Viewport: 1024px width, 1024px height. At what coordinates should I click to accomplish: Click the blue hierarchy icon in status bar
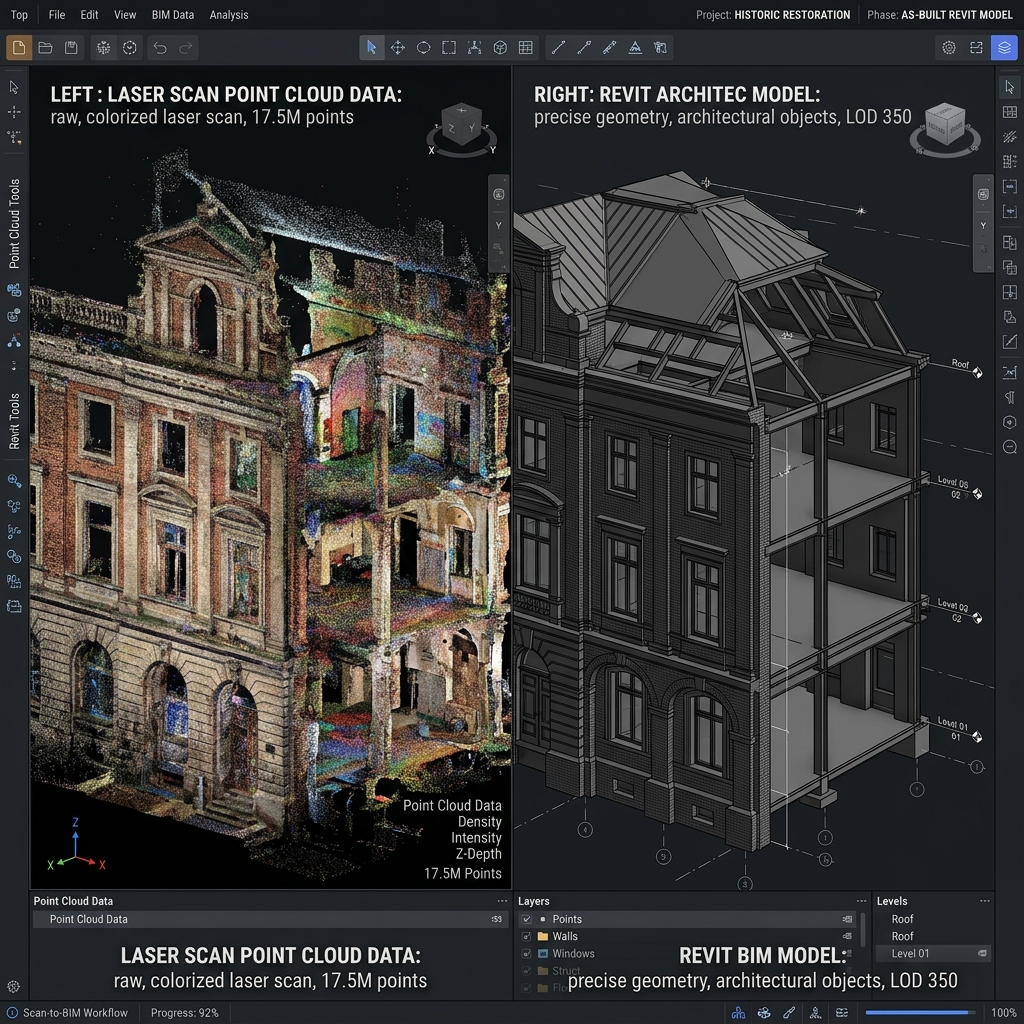[x=739, y=1013]
